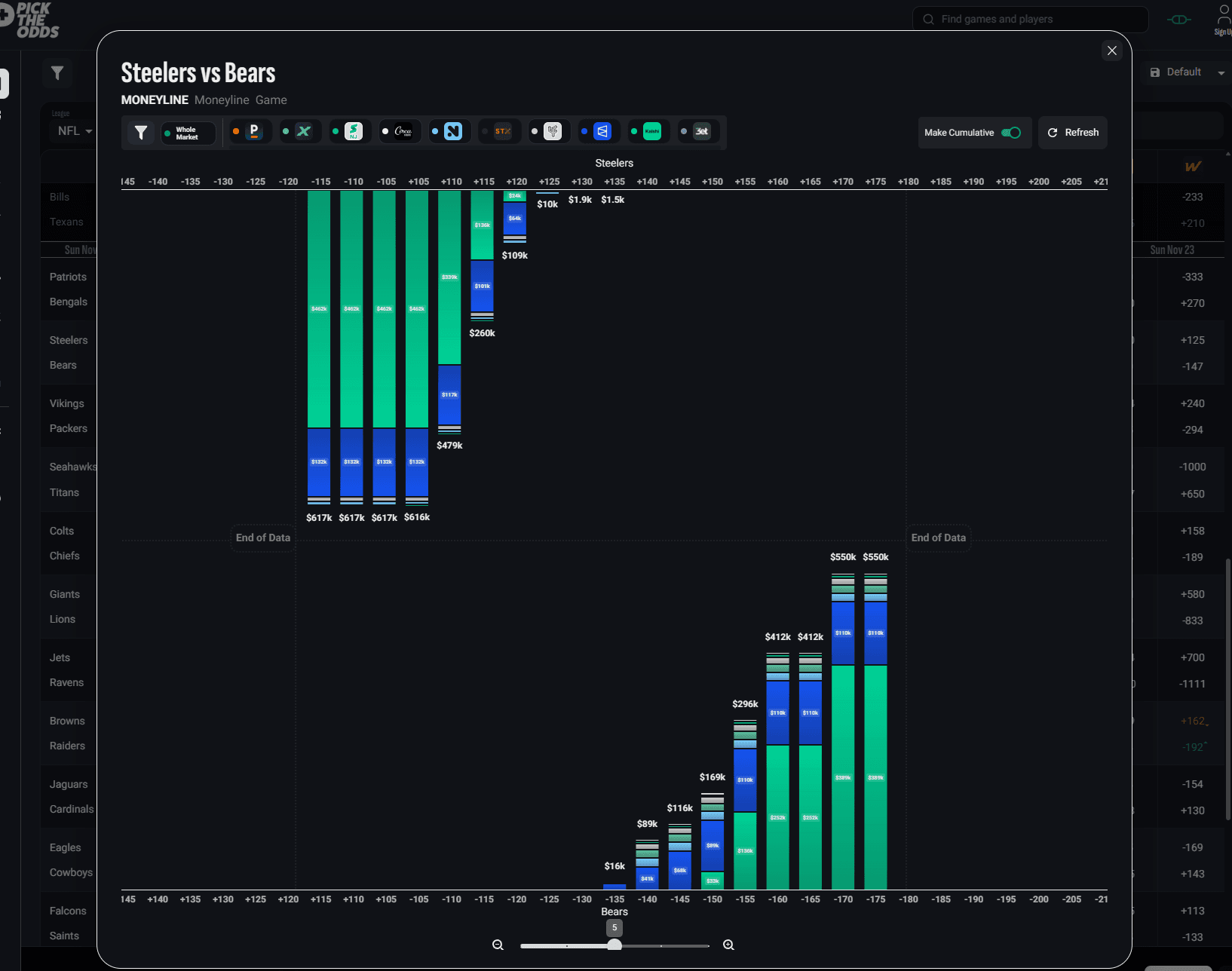Click the Find games and players search field
The image size is (1232, 971).
click(x=1029, y=19)
